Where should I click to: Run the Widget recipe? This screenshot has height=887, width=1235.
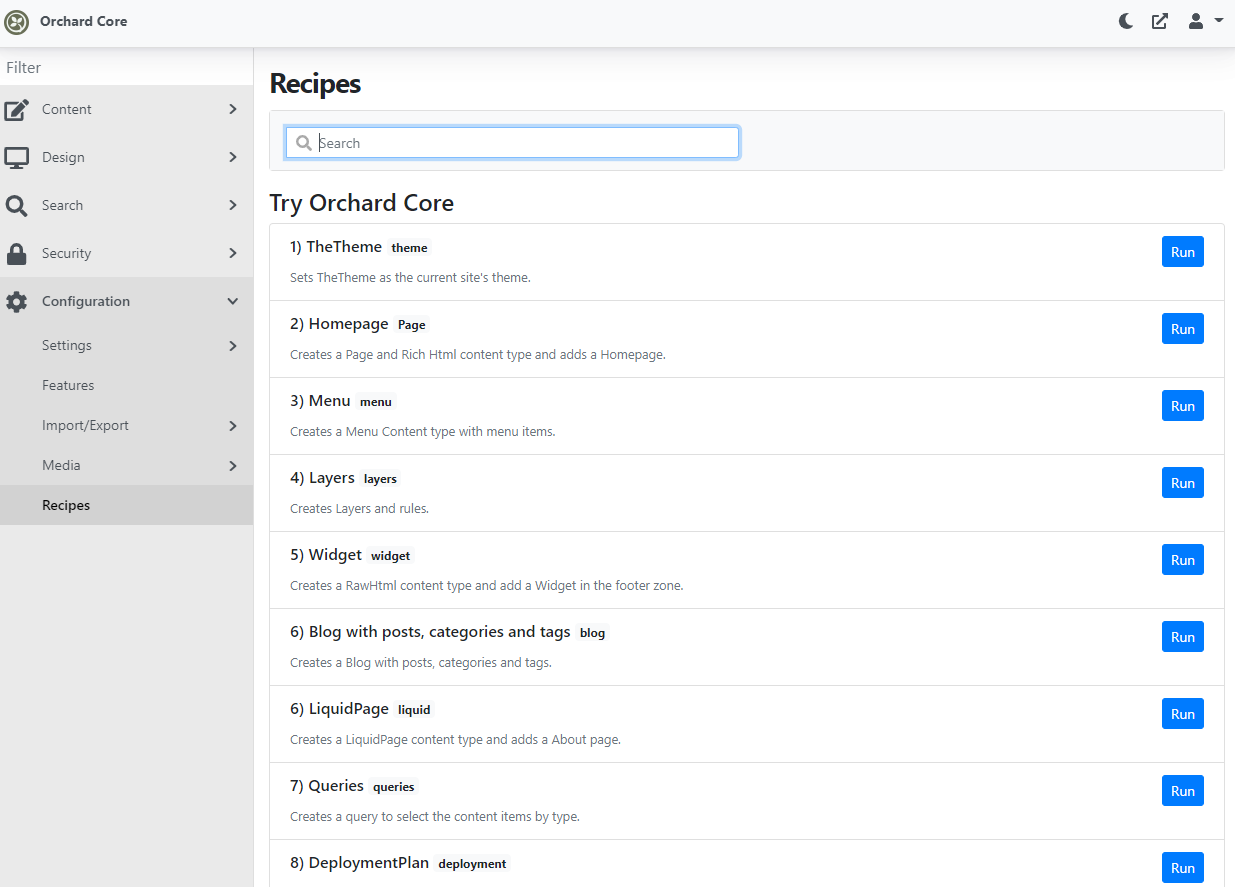click(1183, 560)
